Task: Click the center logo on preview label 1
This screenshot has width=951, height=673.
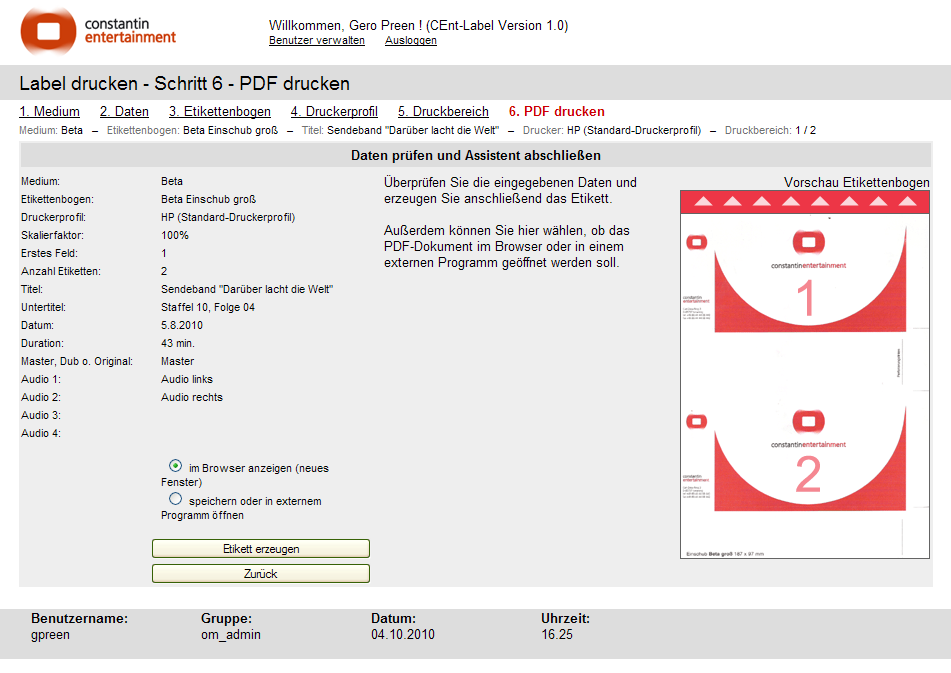Action: pyautogui.click(x=808, y=241)
